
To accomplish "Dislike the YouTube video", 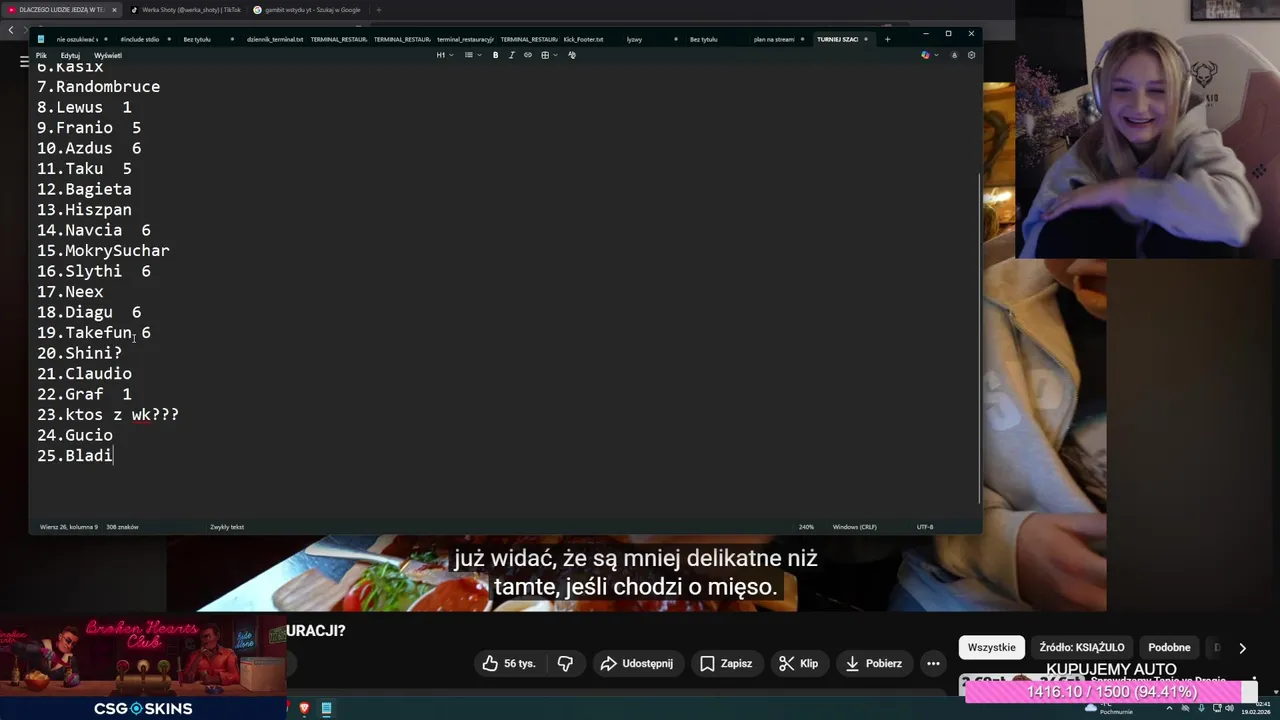I will pyautogui.click(x=565, y=663).
